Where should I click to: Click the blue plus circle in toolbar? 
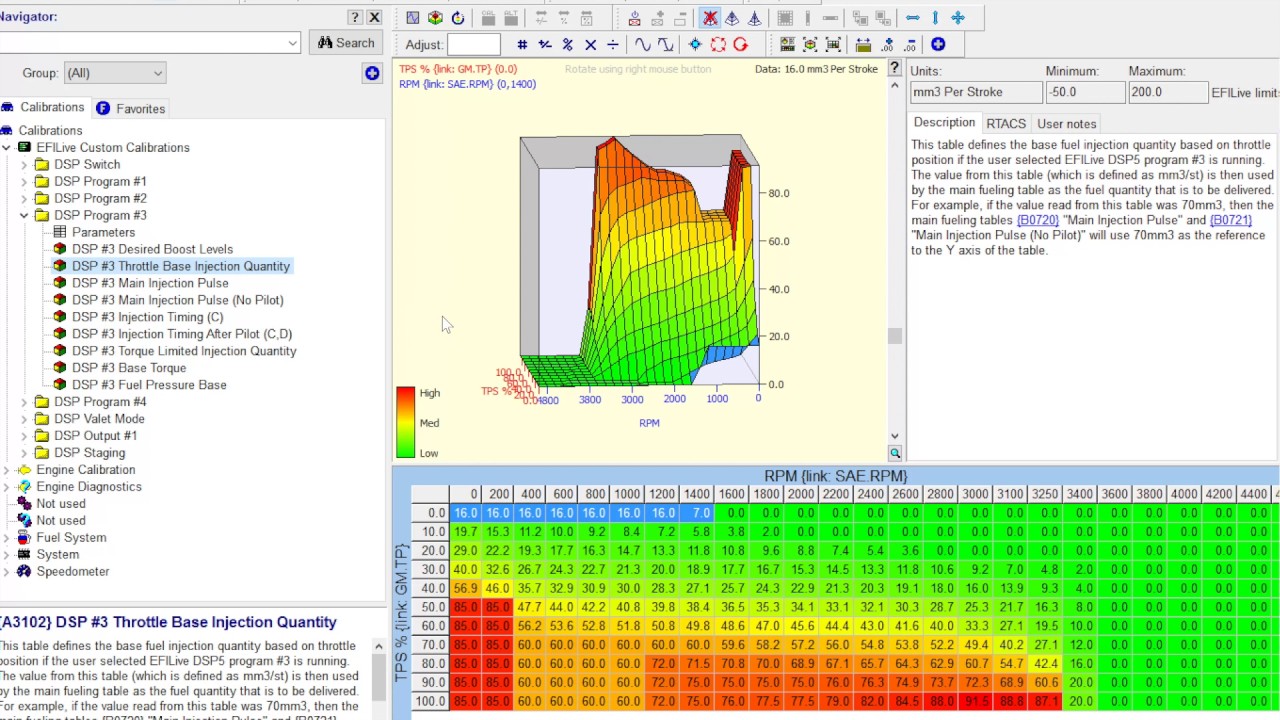coord(938,44)
